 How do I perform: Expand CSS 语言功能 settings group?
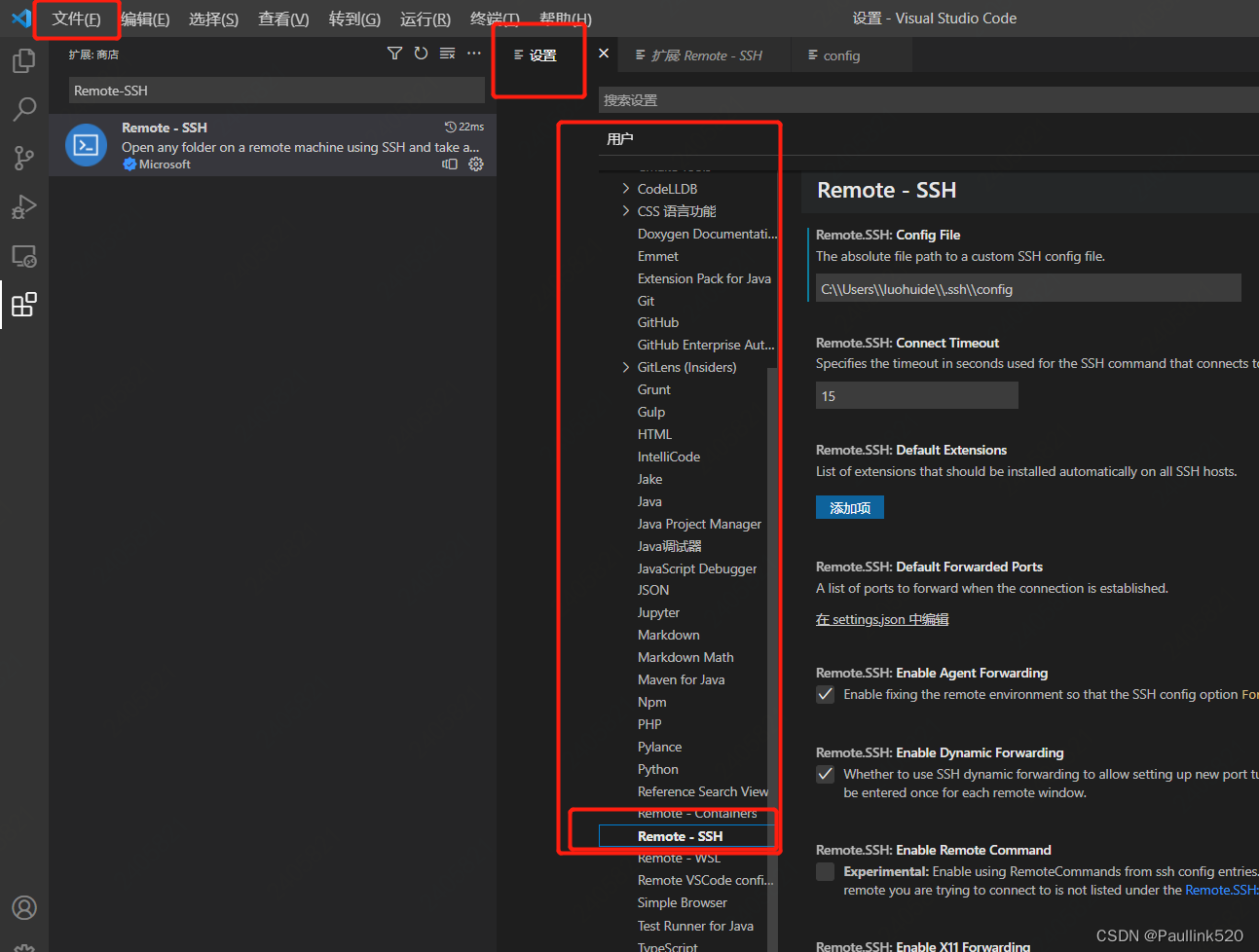(x=625, y=211)
